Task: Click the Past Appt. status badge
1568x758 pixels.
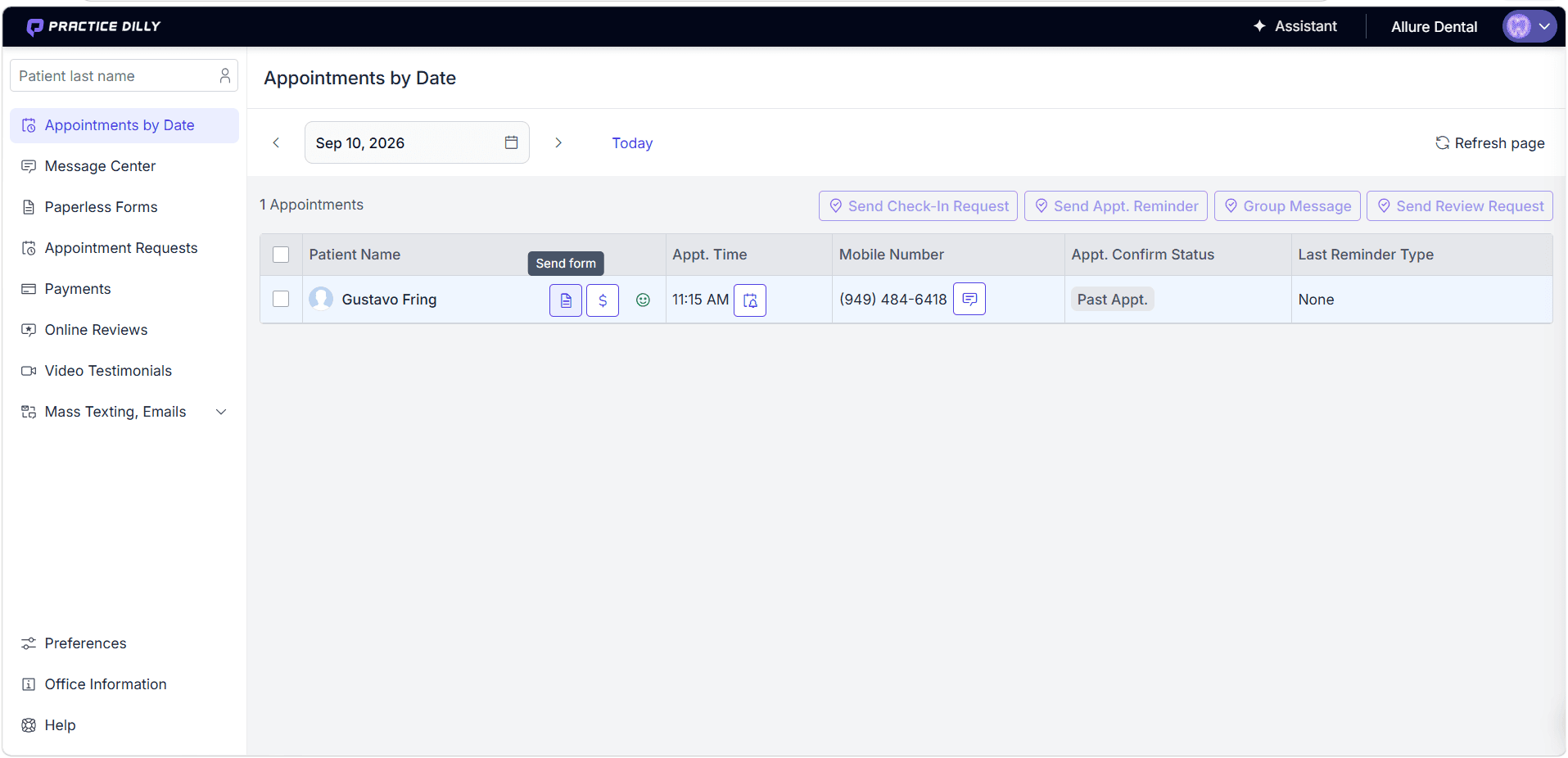Action: pos(1112,300)
